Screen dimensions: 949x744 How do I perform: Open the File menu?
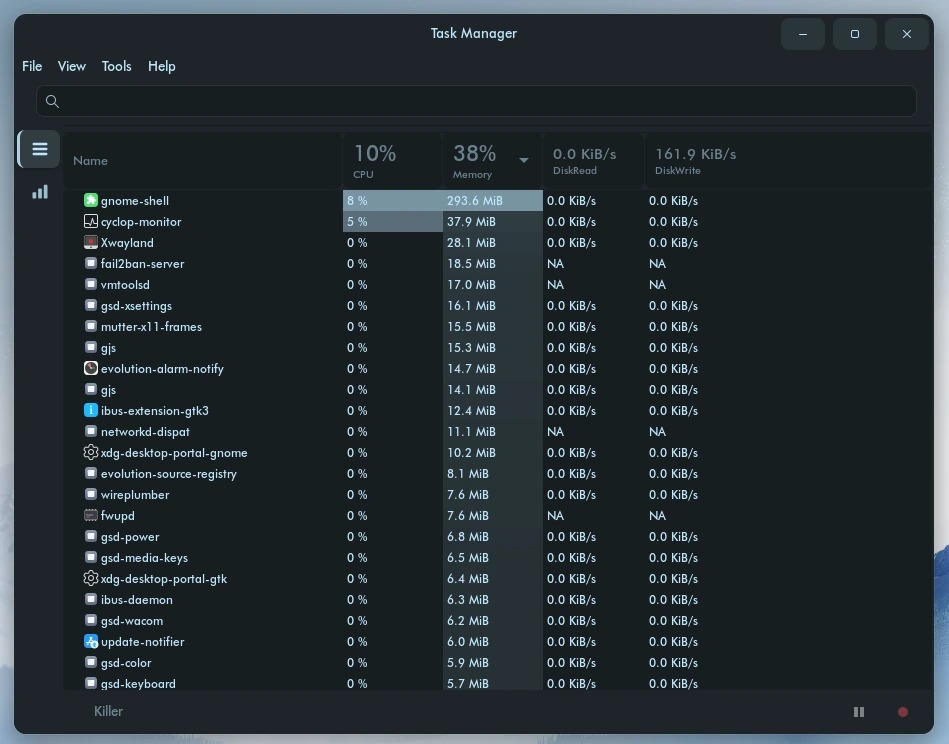32,66
